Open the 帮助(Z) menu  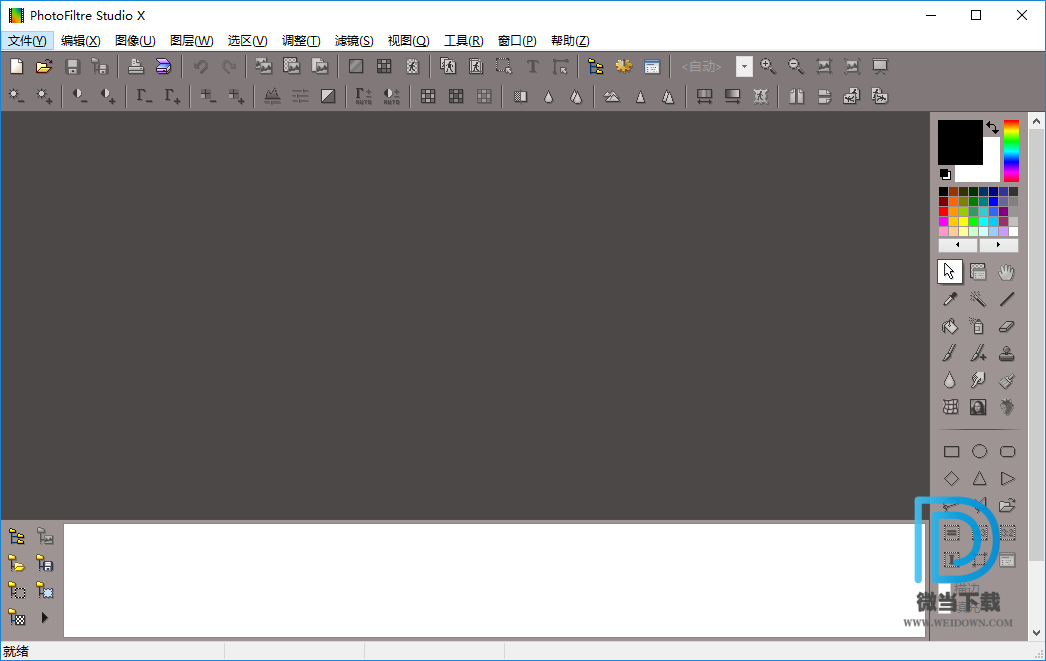click(x=570, y=41)
